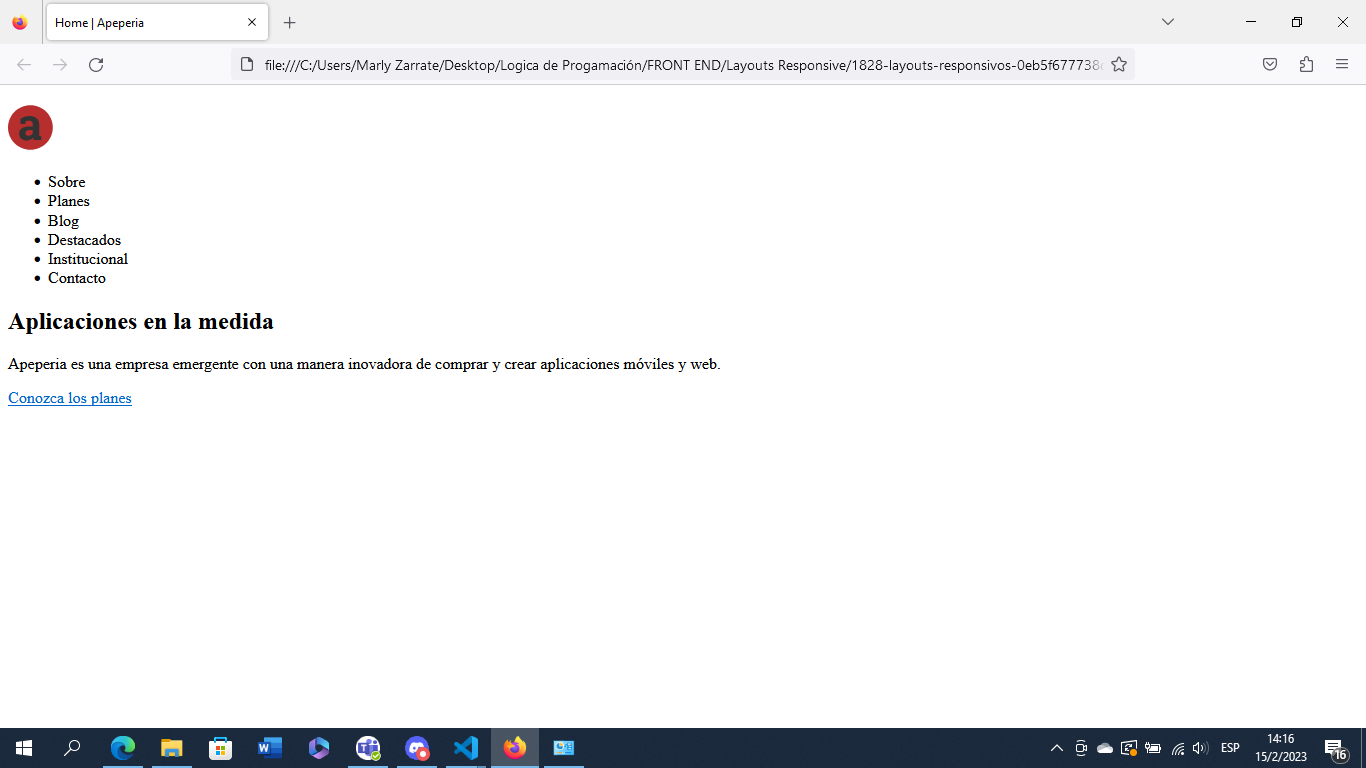Screen dimensions: 1366x768
Task: Open OneDrive cloud tray icon
Action: coord(1105,748)
